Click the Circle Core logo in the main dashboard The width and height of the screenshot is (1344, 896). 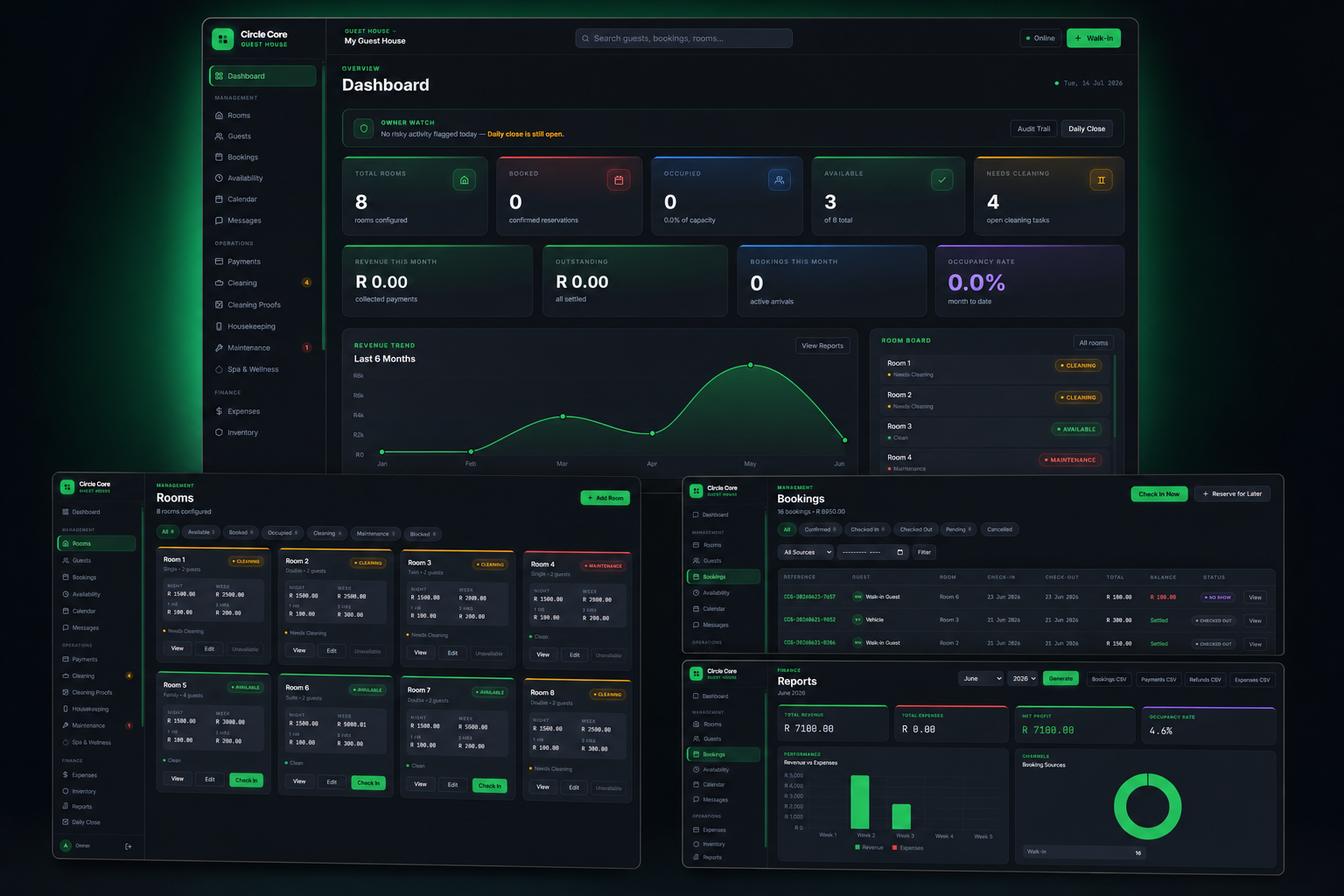coord(223,38)
